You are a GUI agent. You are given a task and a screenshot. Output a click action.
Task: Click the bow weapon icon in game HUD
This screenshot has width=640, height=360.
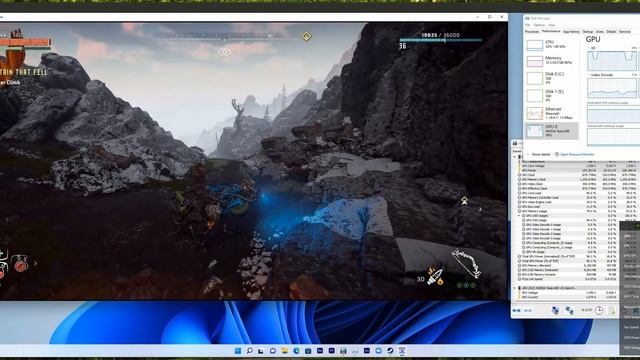point(466,264)
